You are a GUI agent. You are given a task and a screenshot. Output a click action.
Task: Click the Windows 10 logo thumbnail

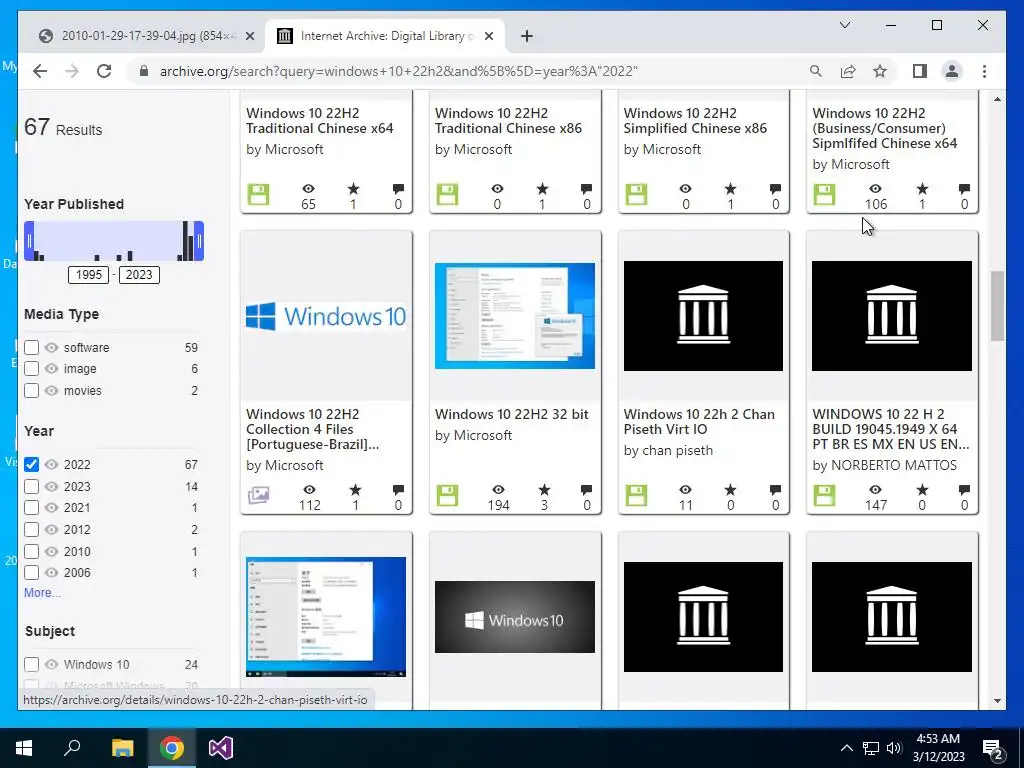coord(326,316)
